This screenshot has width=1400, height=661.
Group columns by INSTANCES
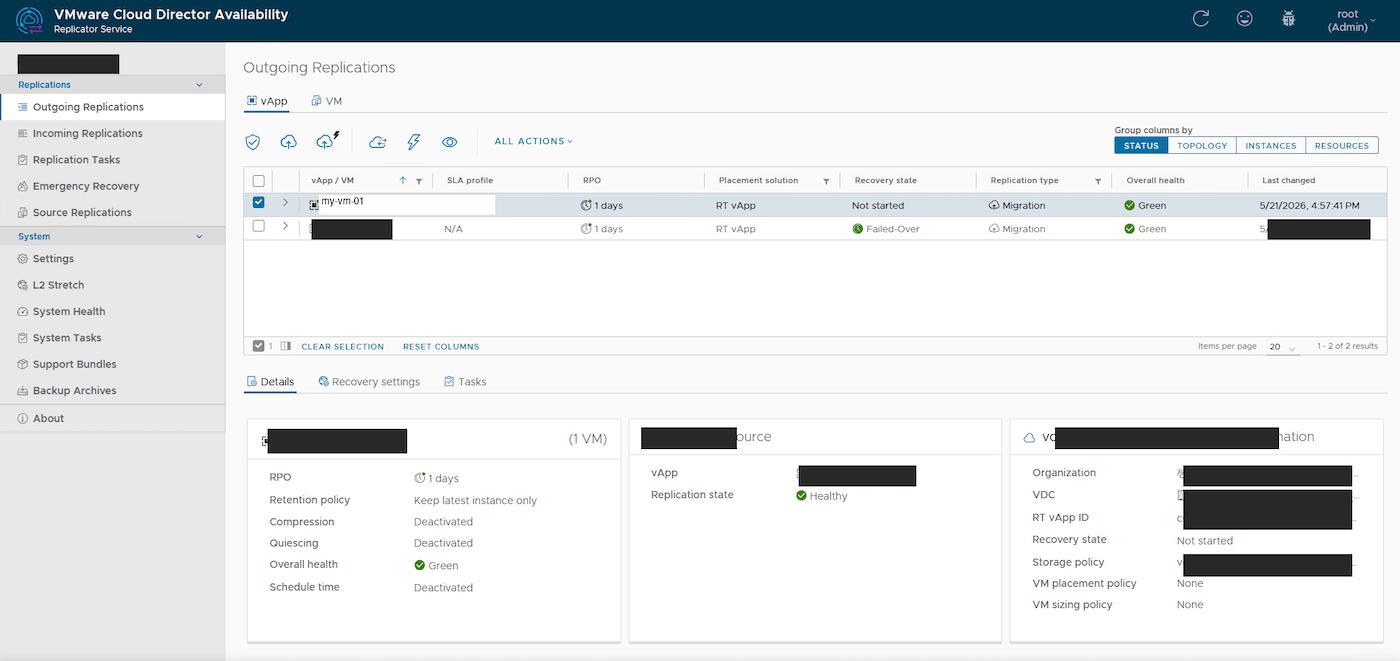pyautogui.click(x=1271, y=145)
